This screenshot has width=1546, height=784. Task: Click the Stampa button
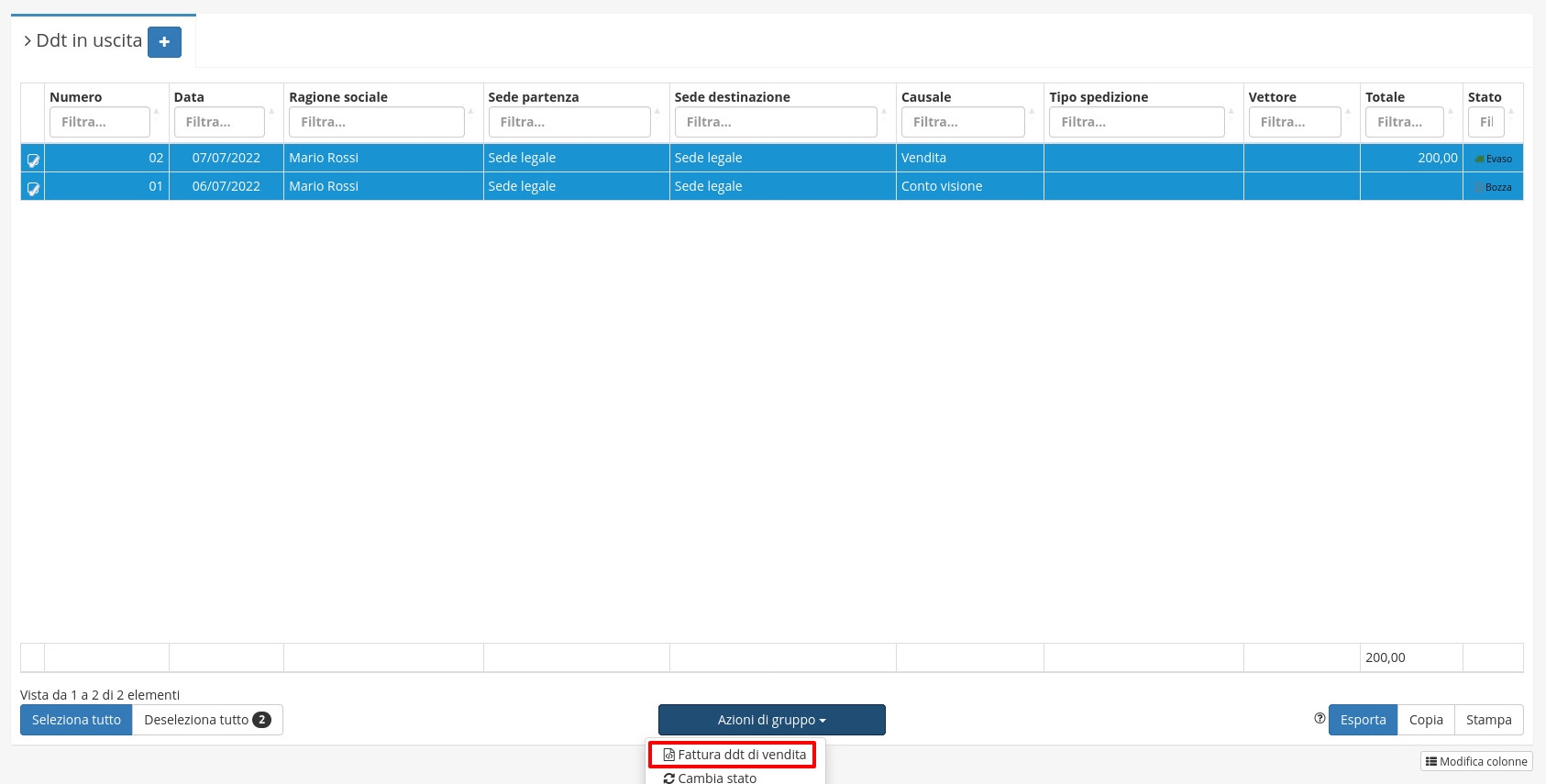[1488, 720]
